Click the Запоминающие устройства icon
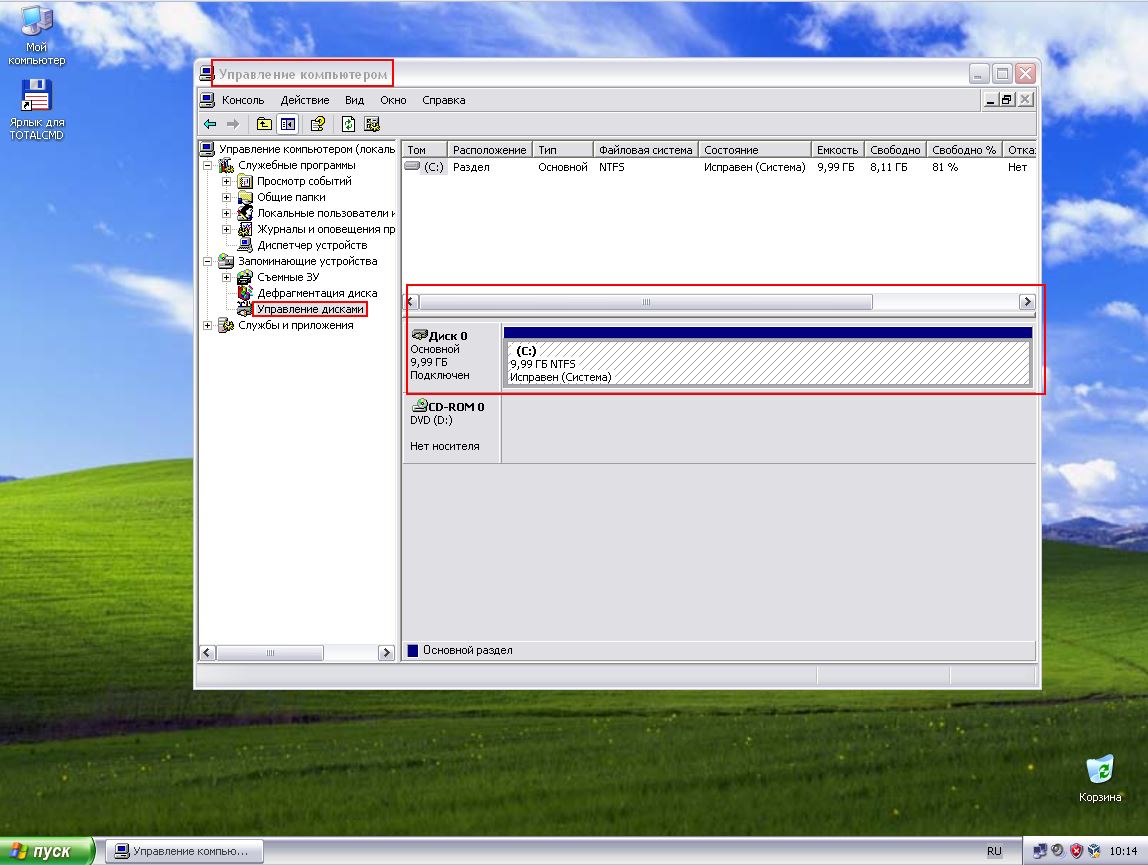The width and height of the screenshot is (1148, 865). click(x=226, y=261)
